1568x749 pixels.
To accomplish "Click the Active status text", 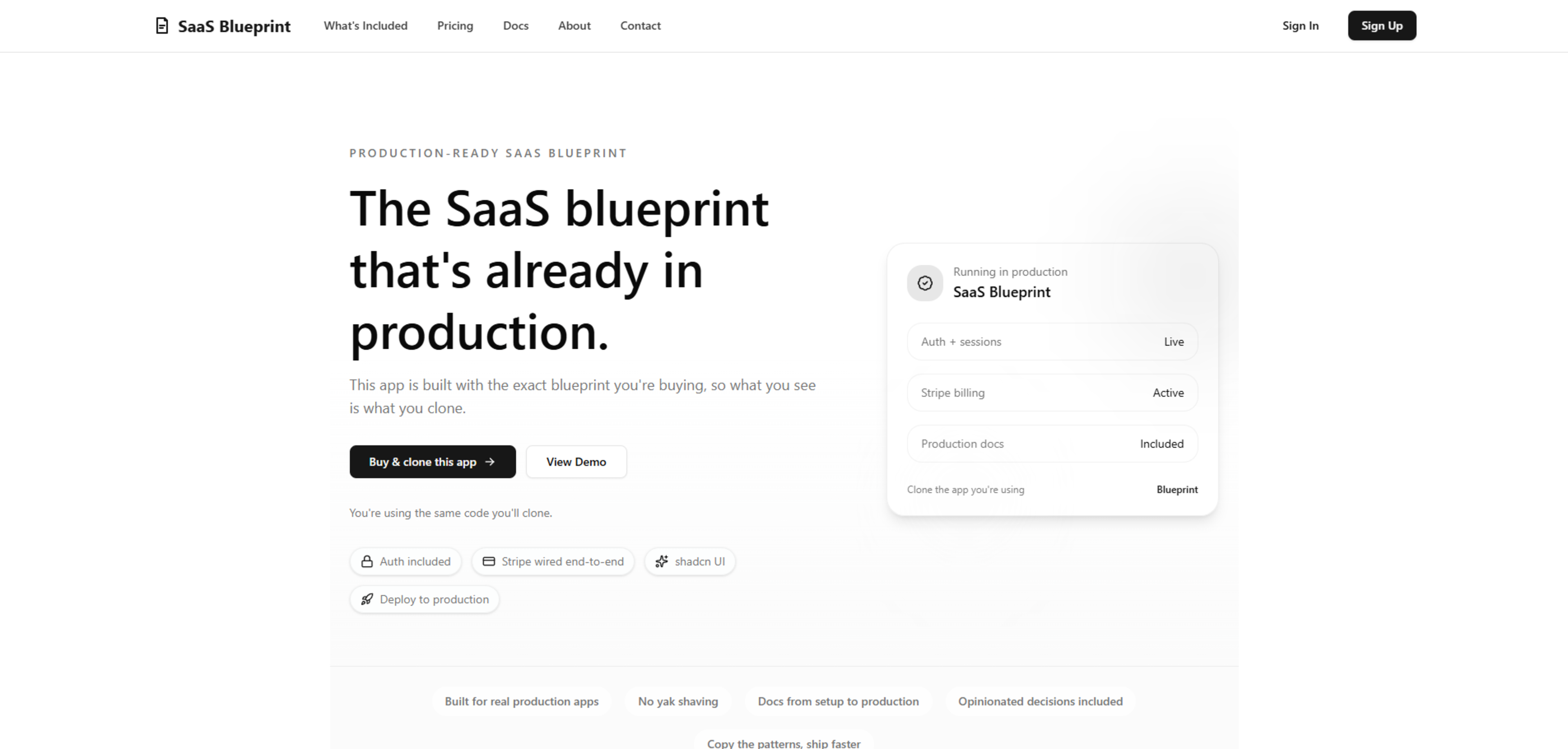I will coord(1168,393).
